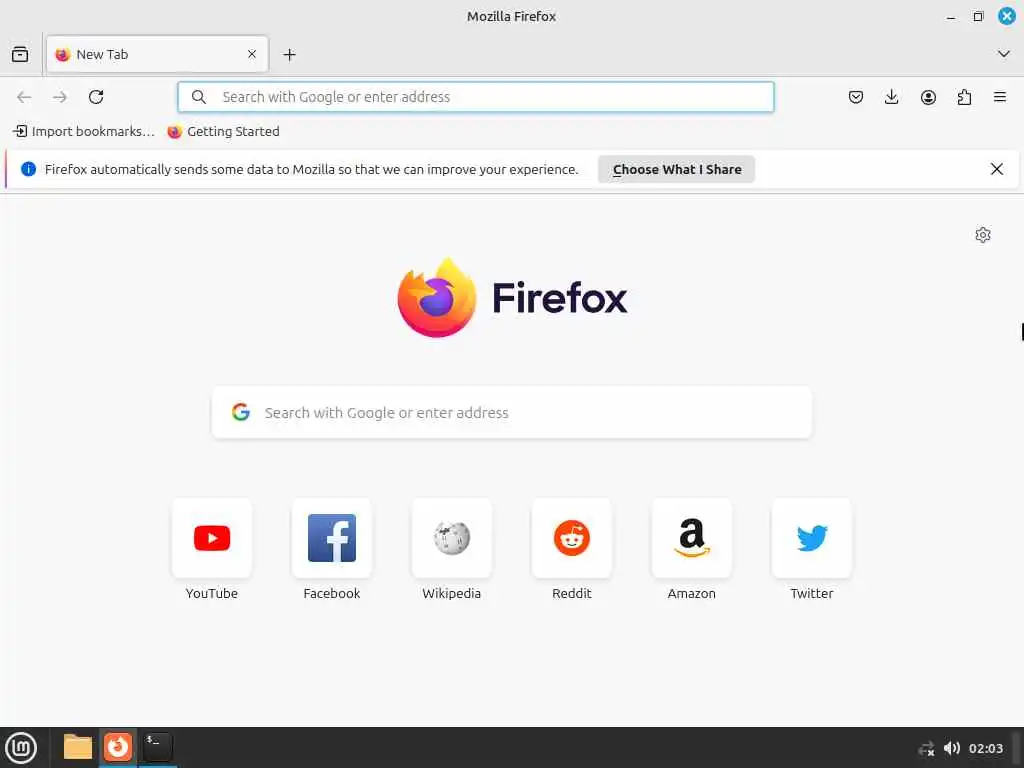Click the Firefox logo

click(512, 298)
